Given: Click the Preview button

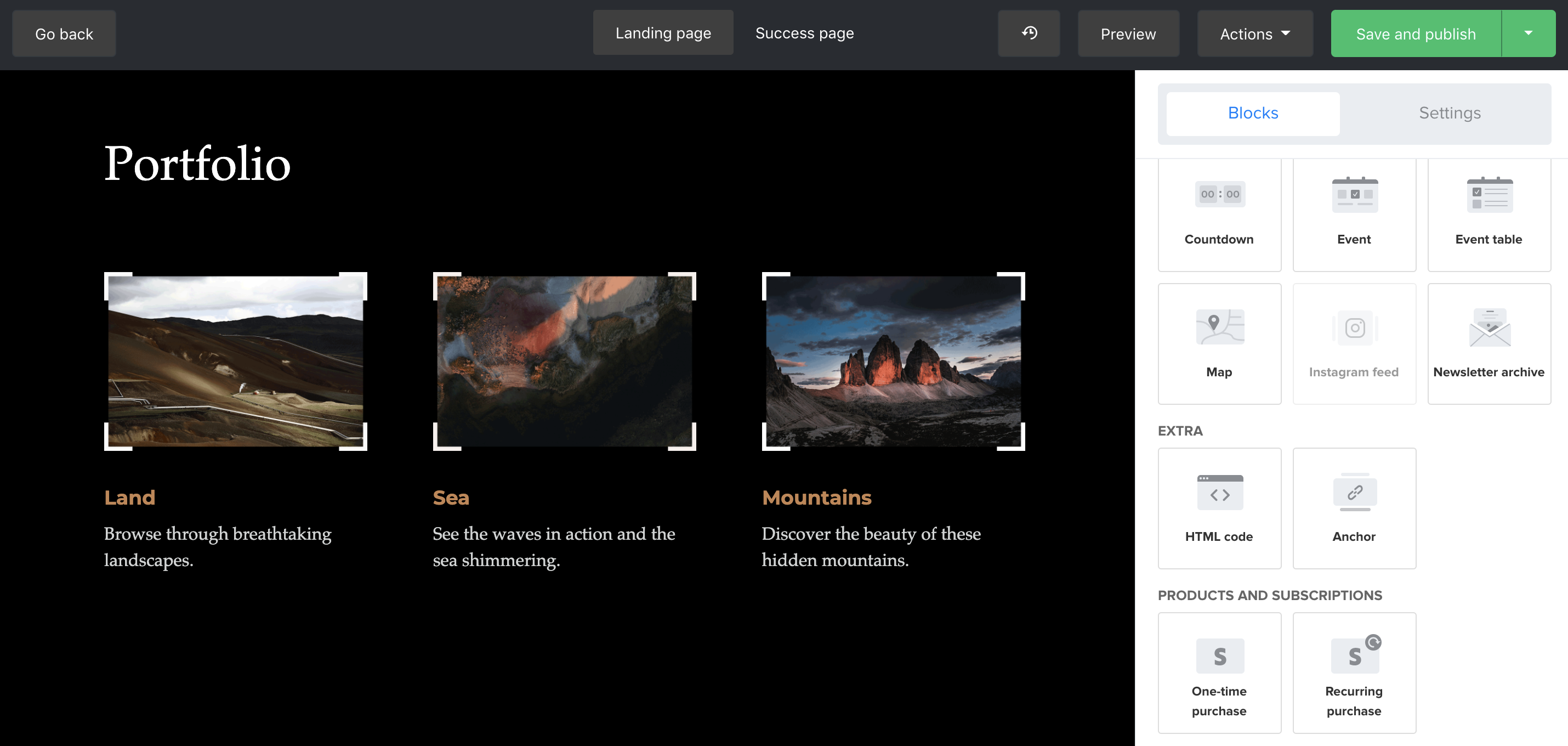Looking at the screenshot, I should 1128,33.
